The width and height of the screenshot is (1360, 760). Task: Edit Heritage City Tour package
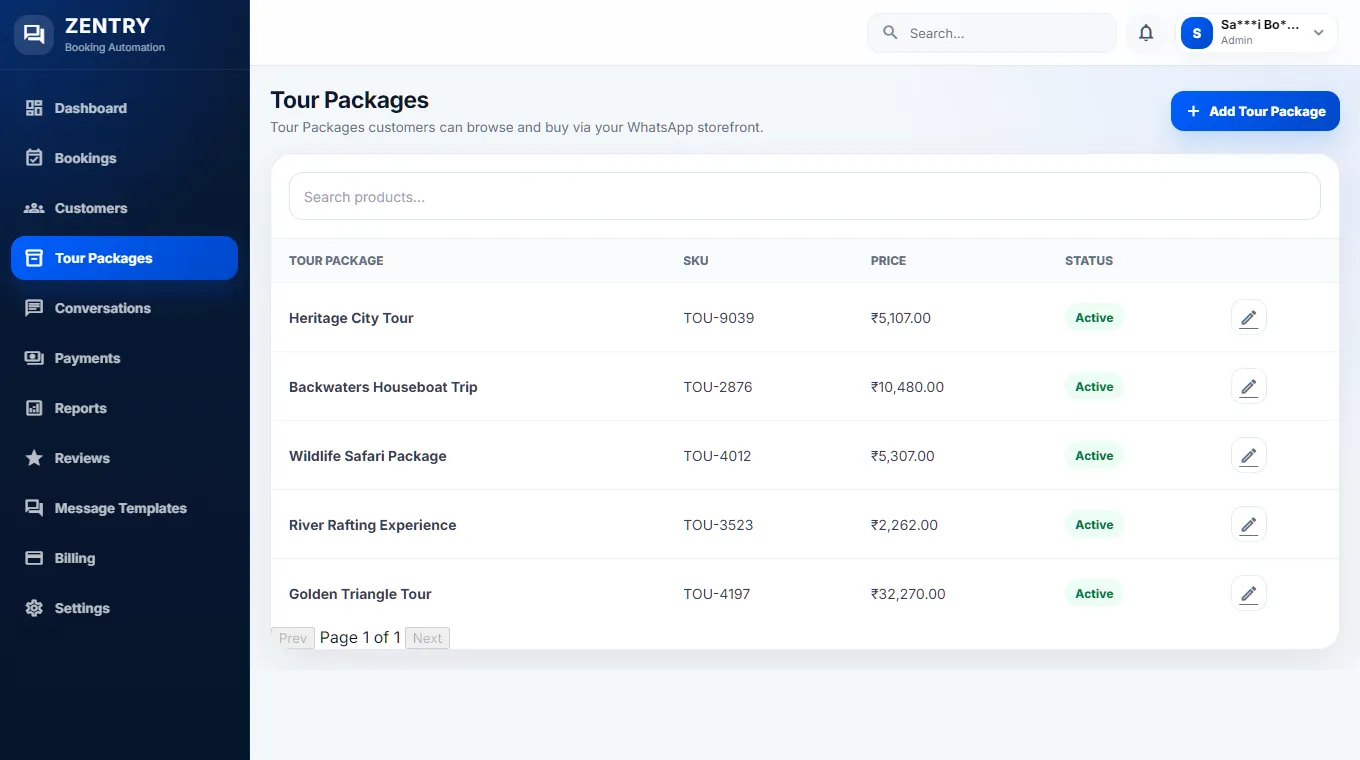1248,318
